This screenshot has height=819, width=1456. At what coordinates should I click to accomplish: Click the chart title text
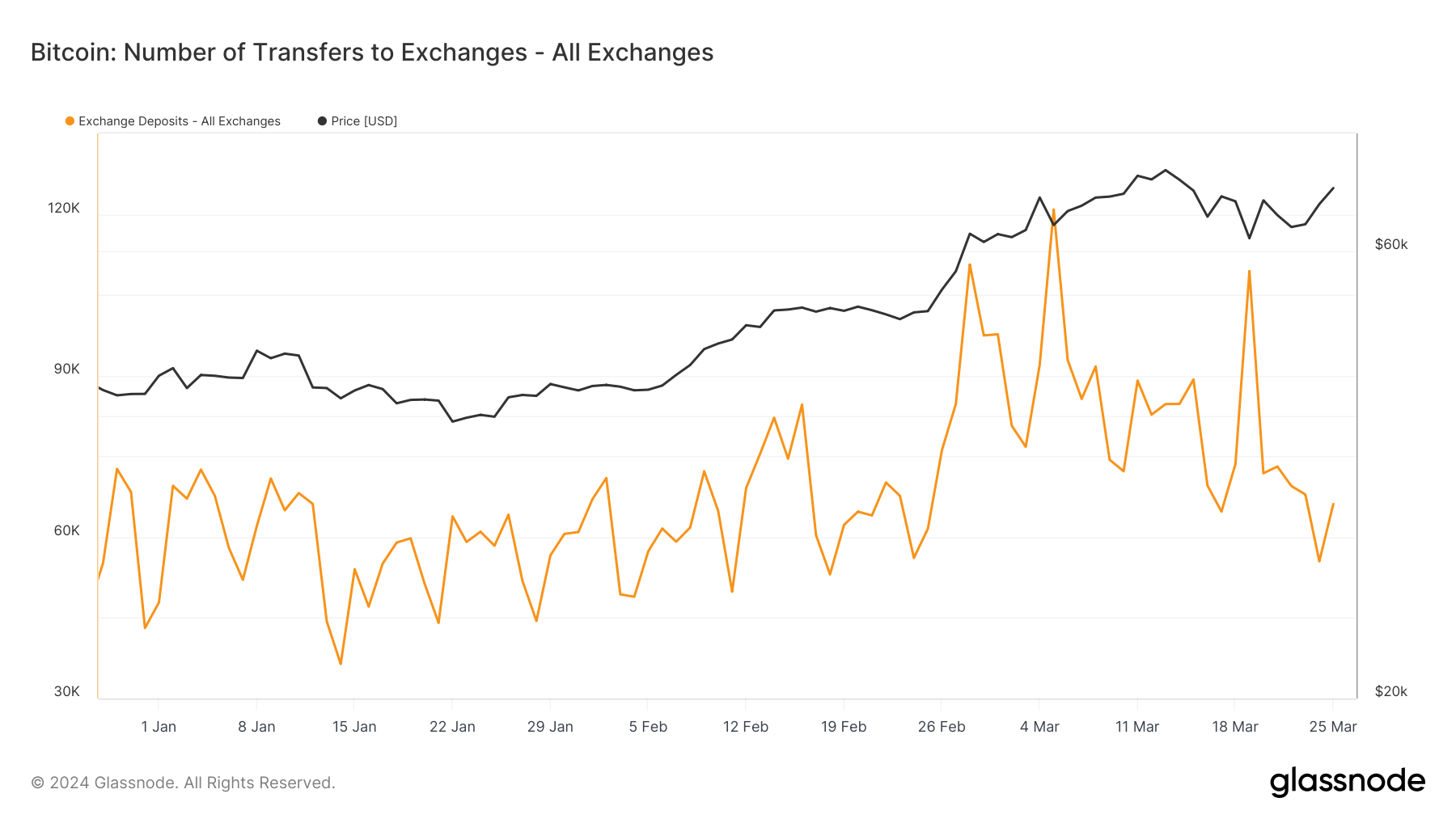[x=372, y=53]
